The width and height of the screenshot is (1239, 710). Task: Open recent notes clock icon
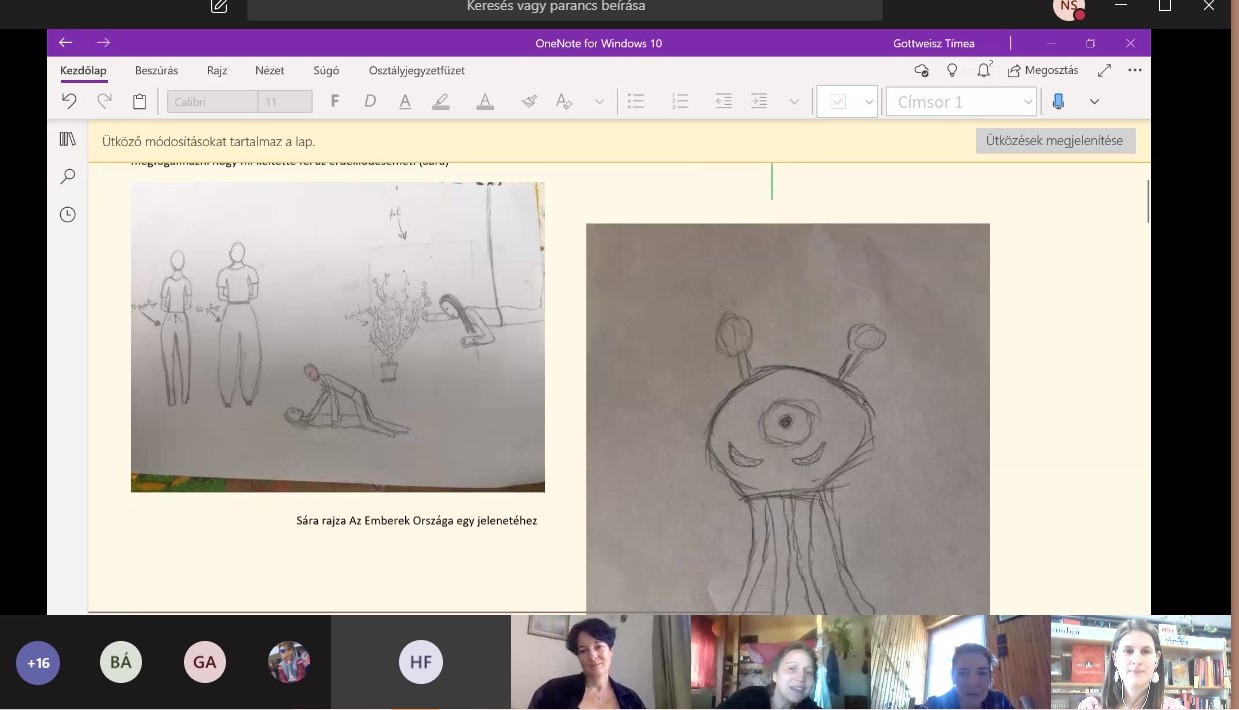point(68,214)
